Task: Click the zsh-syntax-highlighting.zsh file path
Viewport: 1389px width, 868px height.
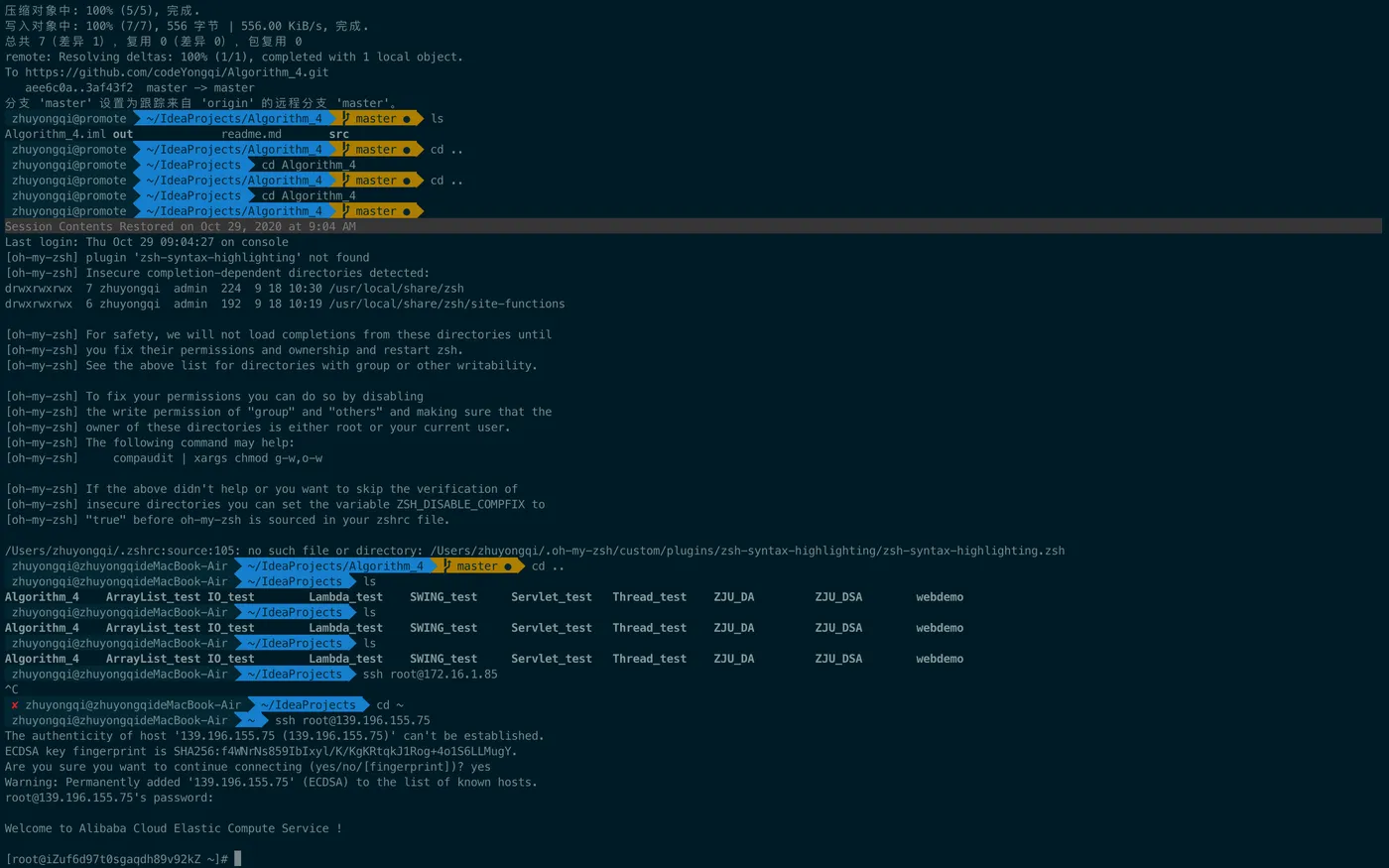Action: [747, 551]
